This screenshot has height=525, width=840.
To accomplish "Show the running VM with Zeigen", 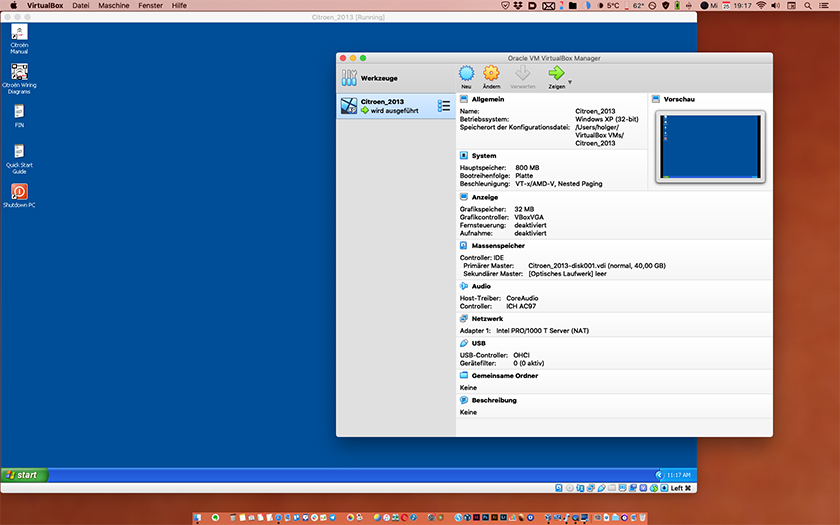I will click(x=557, y=77).
